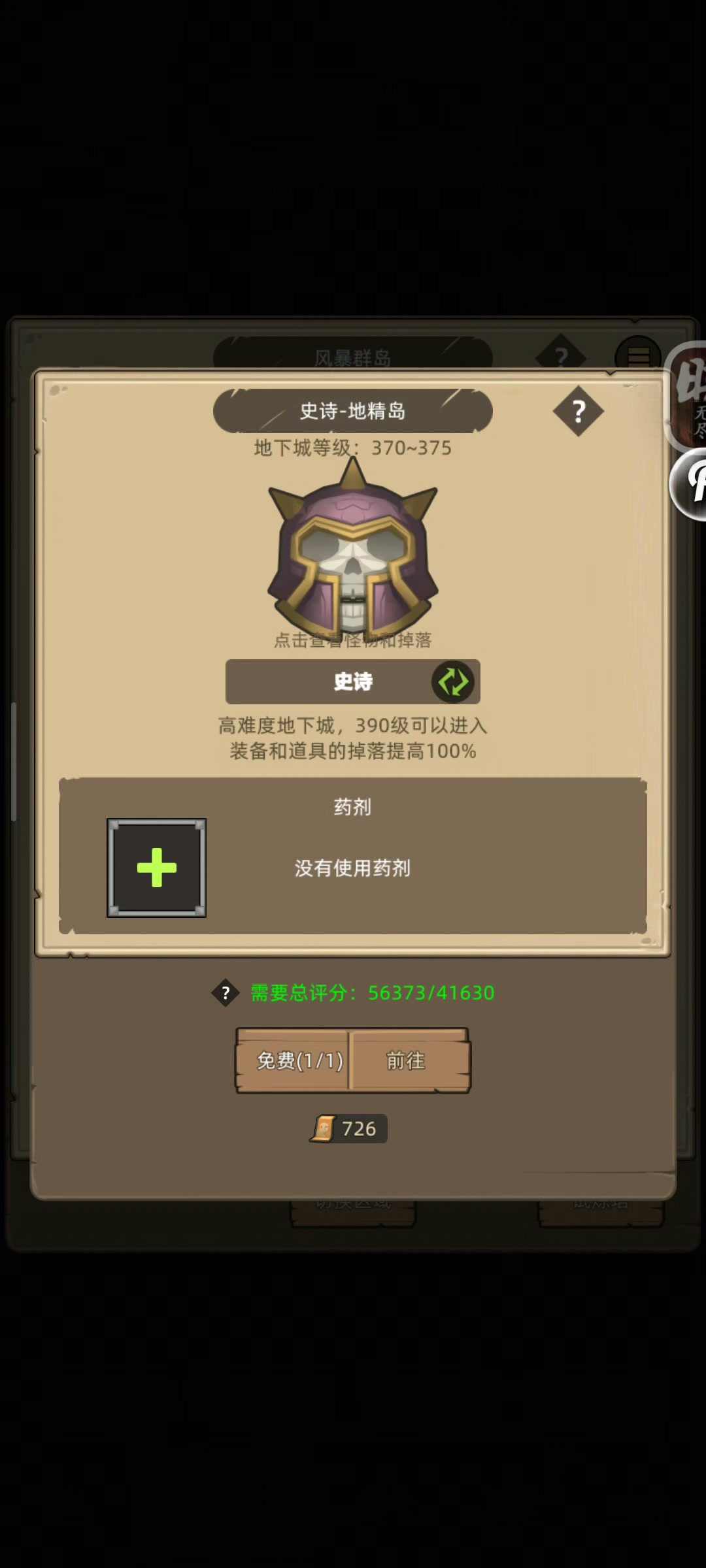
Task: Tap the scroll ticket icon showing 726
Action: (x=323, y=1128)
